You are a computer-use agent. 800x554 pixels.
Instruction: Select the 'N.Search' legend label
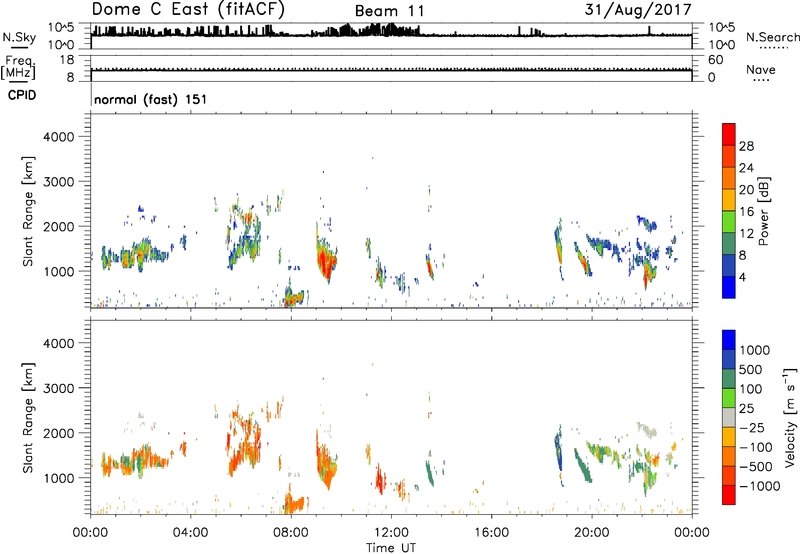(x=772, y=37)
